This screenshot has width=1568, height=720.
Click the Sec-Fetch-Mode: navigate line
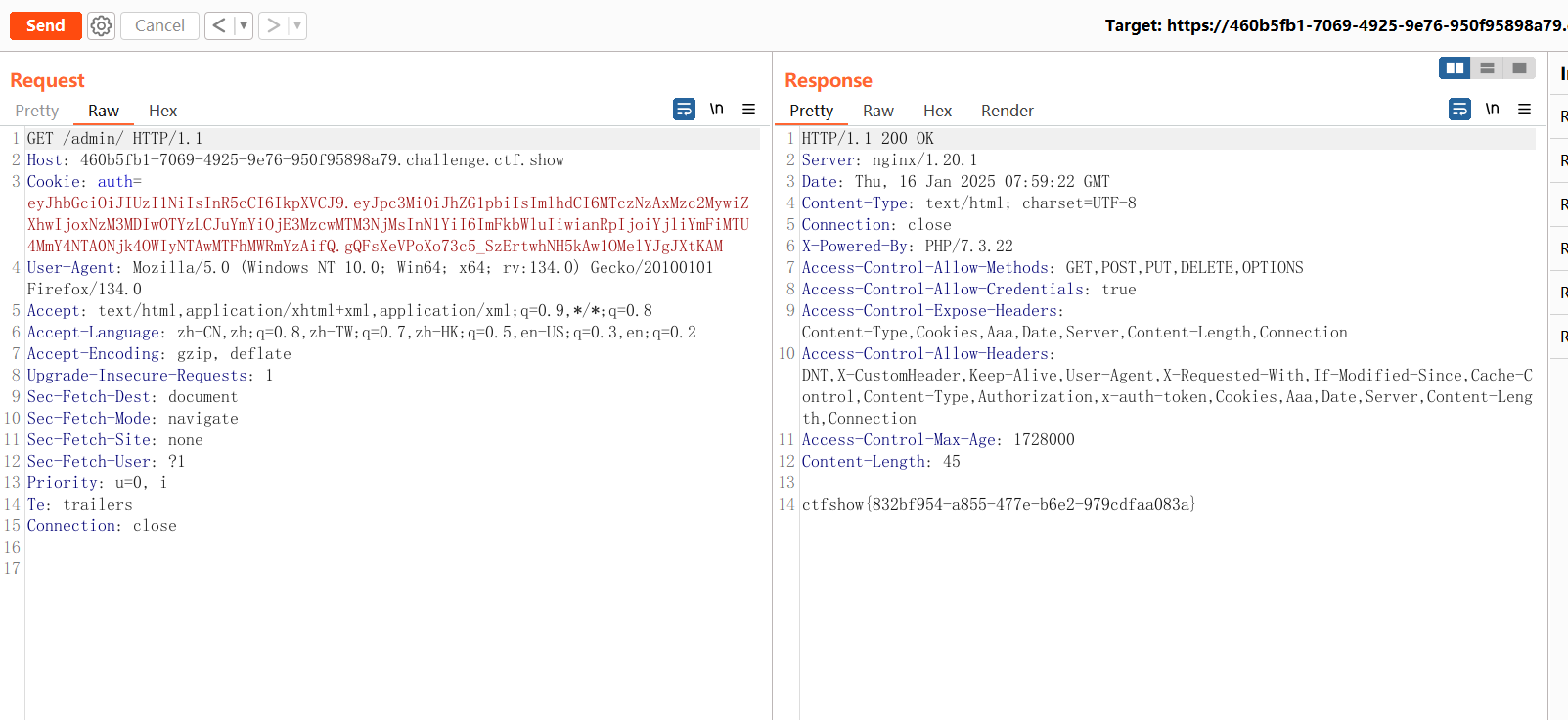tap(132, 419)
